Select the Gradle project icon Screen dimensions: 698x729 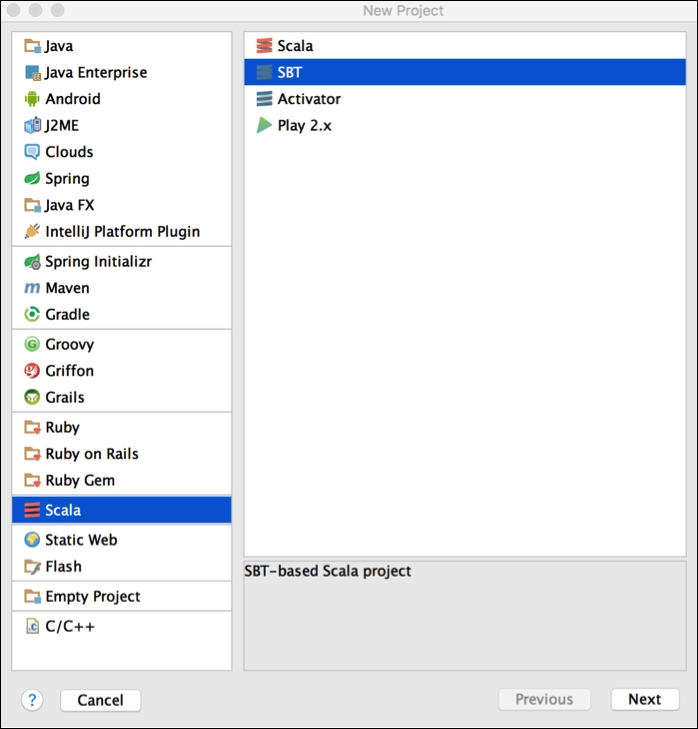coord(32,315)
